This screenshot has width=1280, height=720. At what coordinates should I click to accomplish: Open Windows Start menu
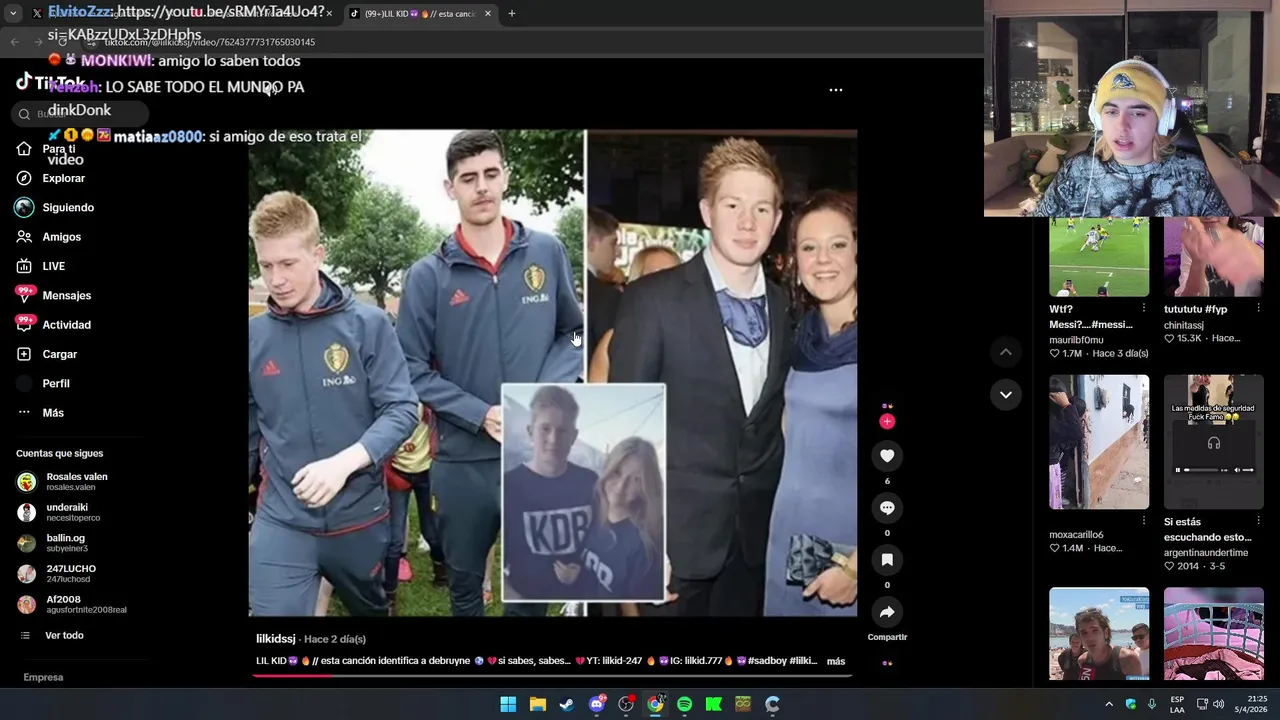coord(508,704)
